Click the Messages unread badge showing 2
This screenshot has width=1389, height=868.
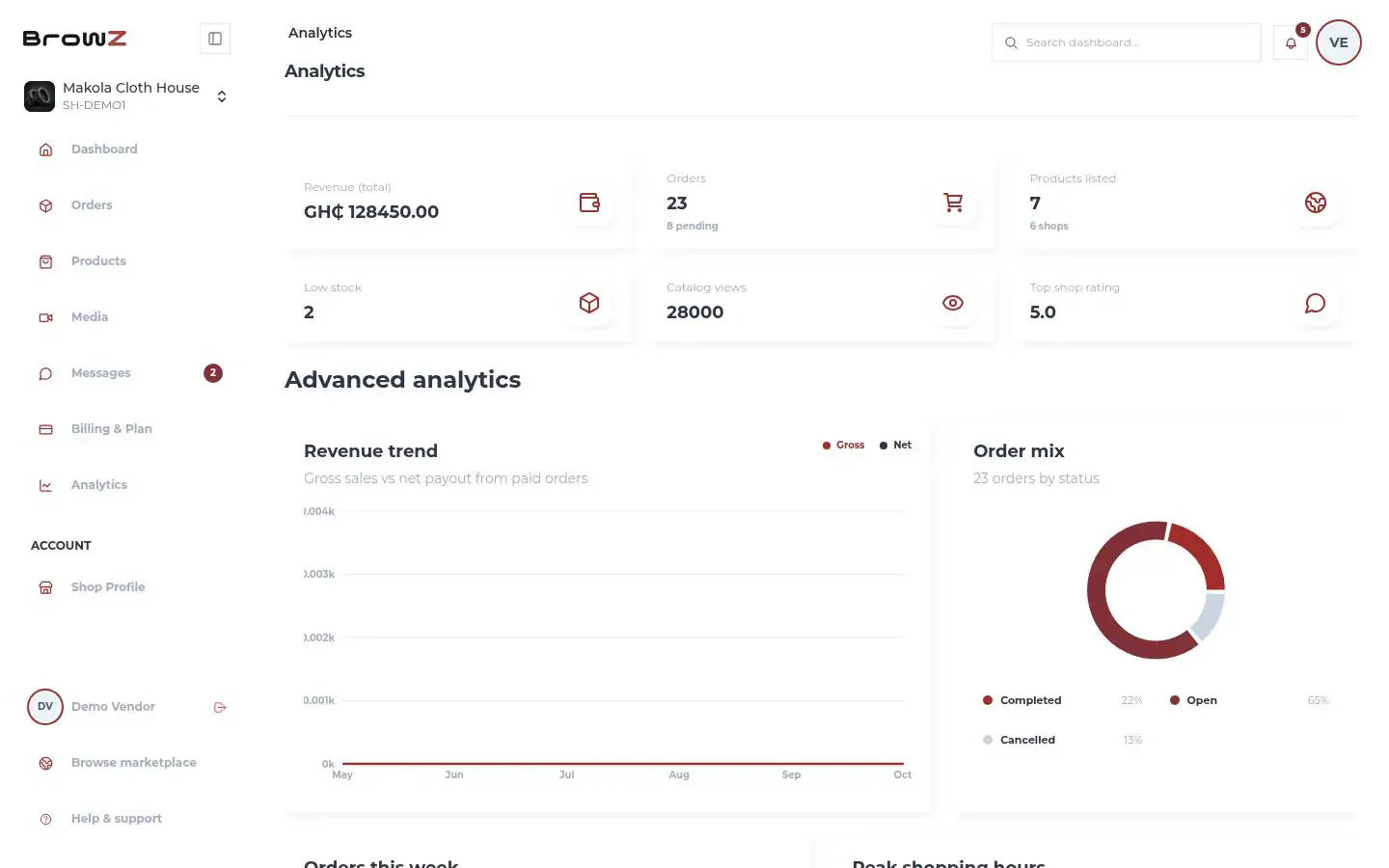point(213,373)
